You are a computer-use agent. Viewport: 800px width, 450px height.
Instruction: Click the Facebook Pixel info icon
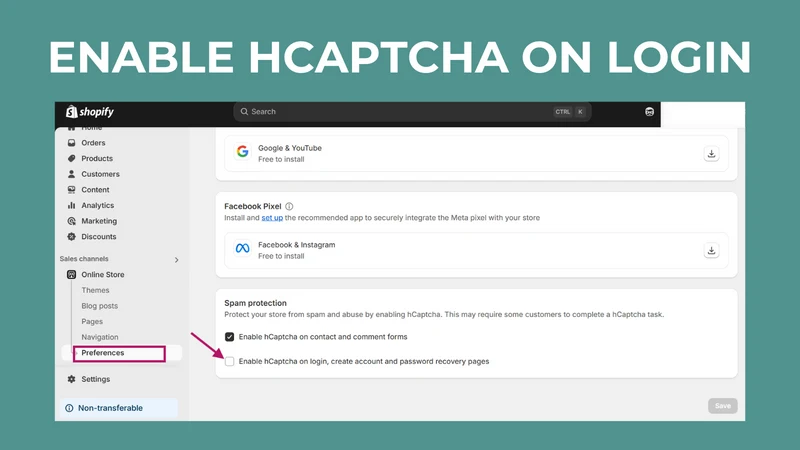(289, 207)
